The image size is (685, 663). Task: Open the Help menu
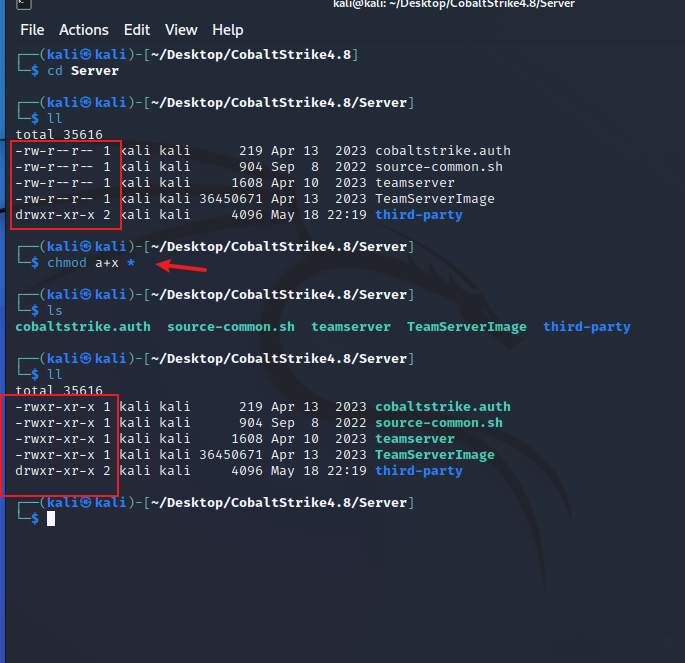(228, 30)
